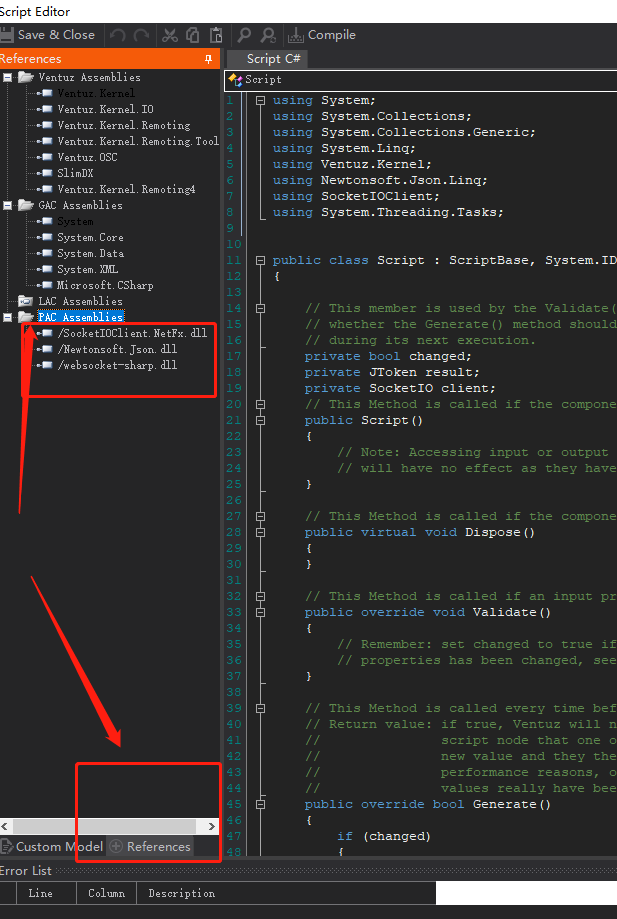Select /websocket-sharp.dll reference
Image resolution: width=617 pixels, height=919 pixels.
117,365
